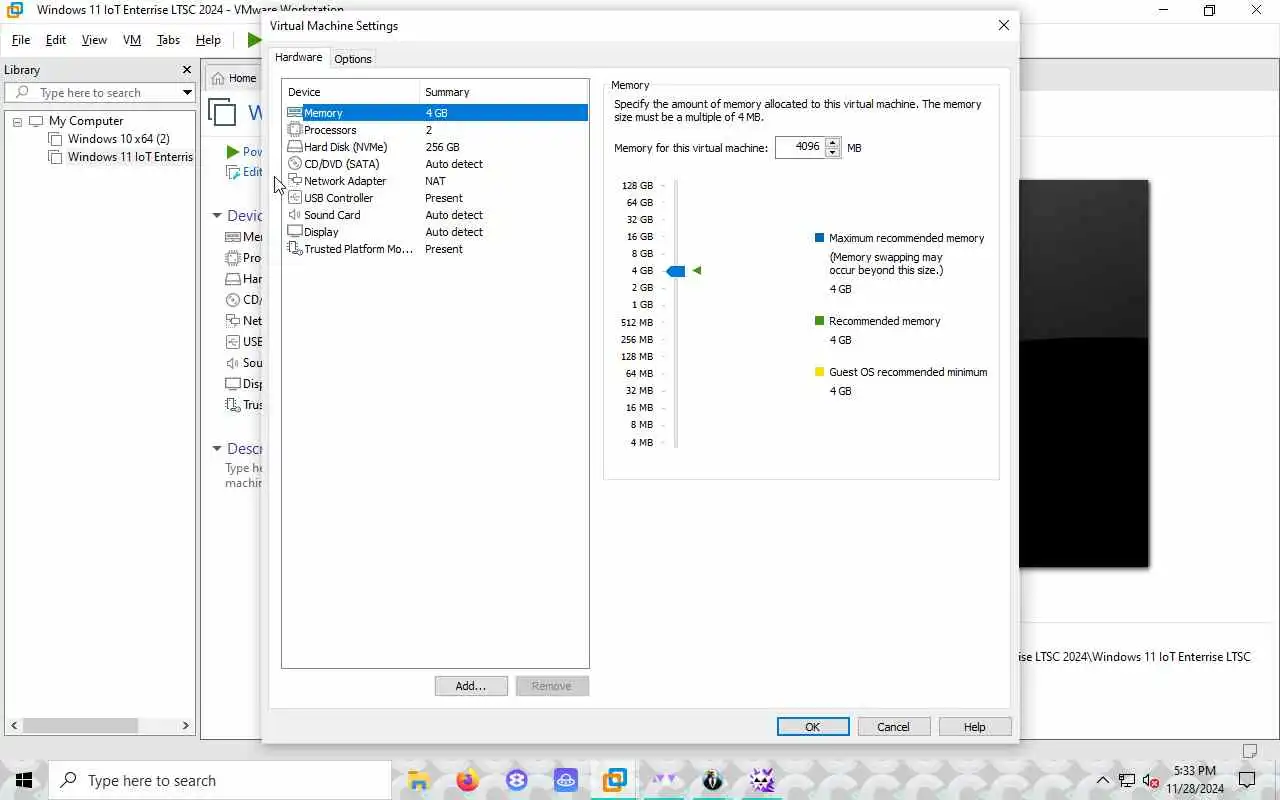Click the memory size input field
The width and height of the screenshot is (1280, 800).
pyautogui.click(x=800, y=147)
